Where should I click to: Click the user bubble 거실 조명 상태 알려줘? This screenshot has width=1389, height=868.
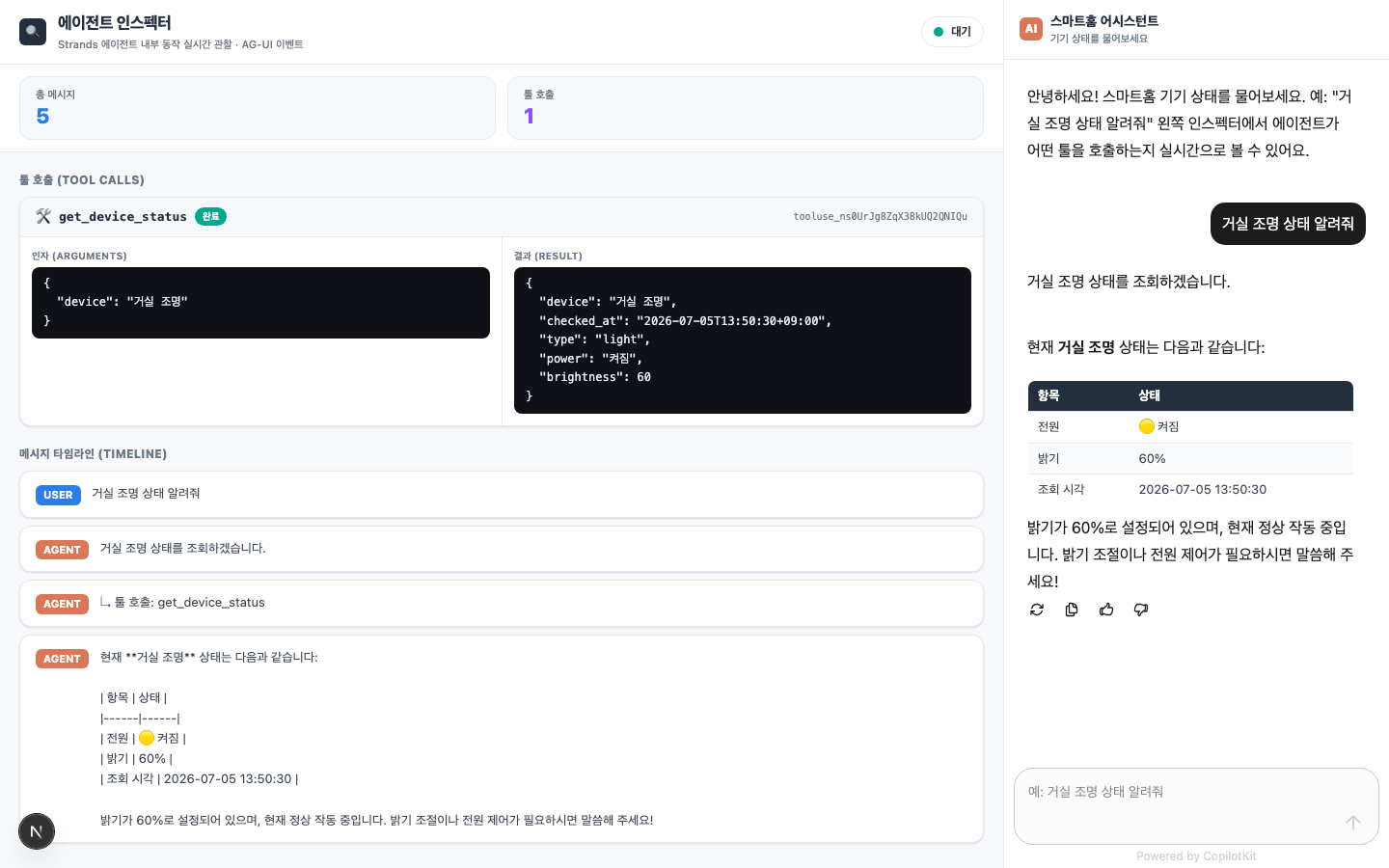(x=1288, y=224)
